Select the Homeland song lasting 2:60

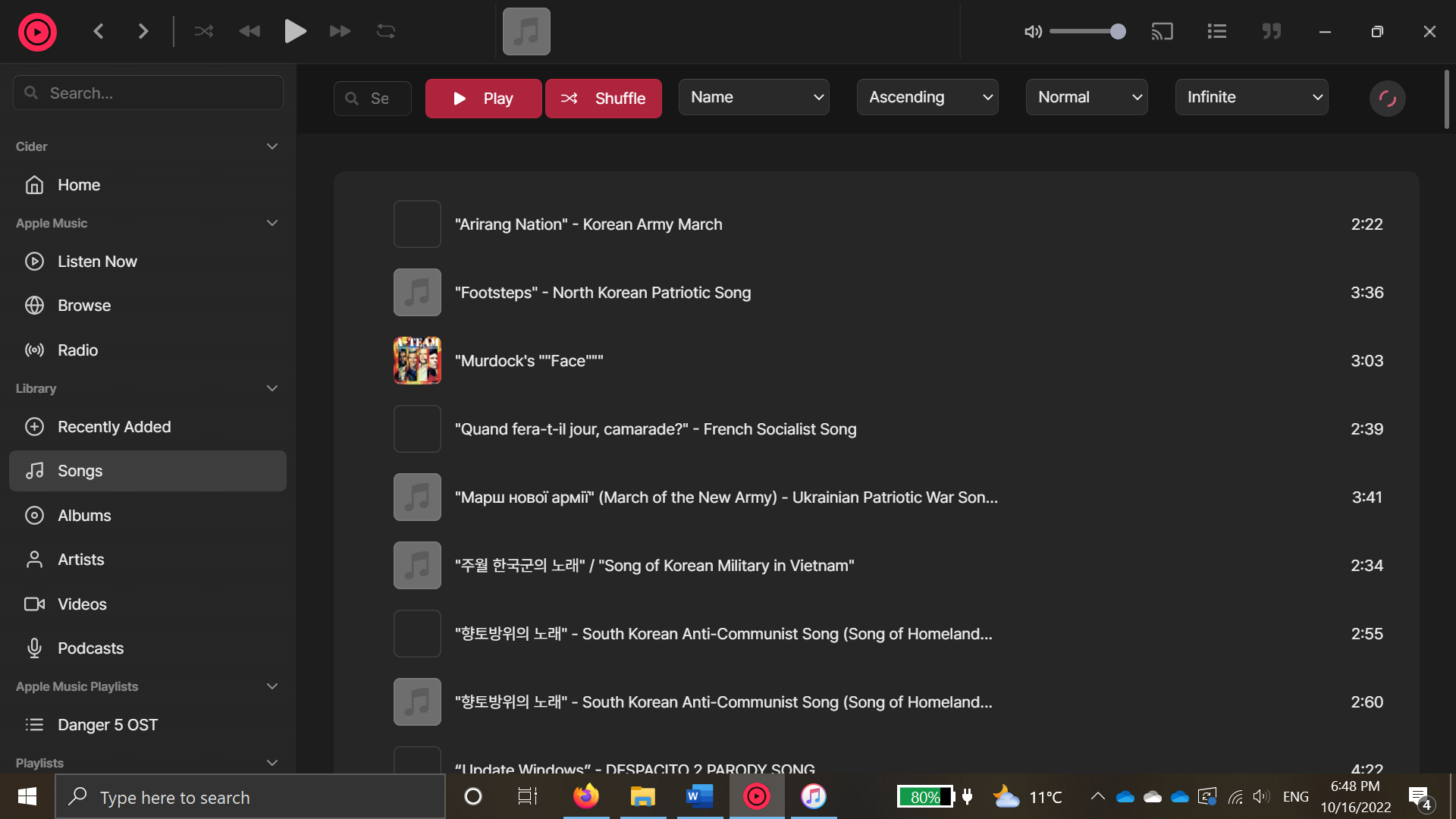pos(876,702)
